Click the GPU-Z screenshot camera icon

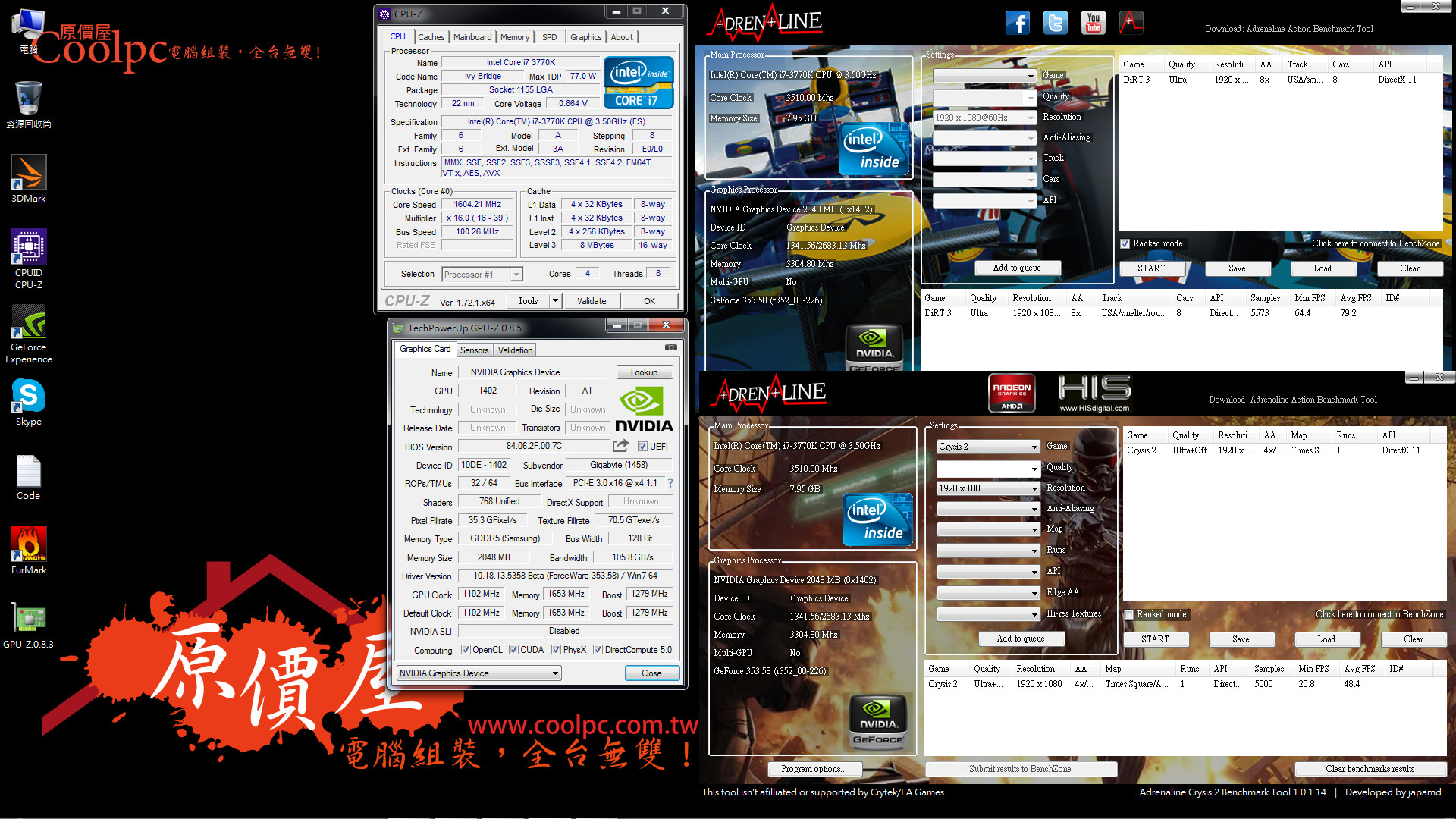click(x=671, y=347)
